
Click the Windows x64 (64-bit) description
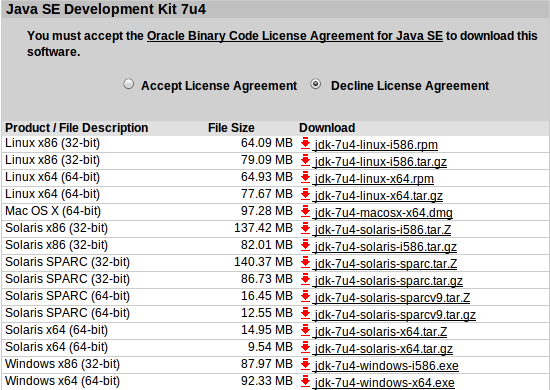tap(62, 381)
